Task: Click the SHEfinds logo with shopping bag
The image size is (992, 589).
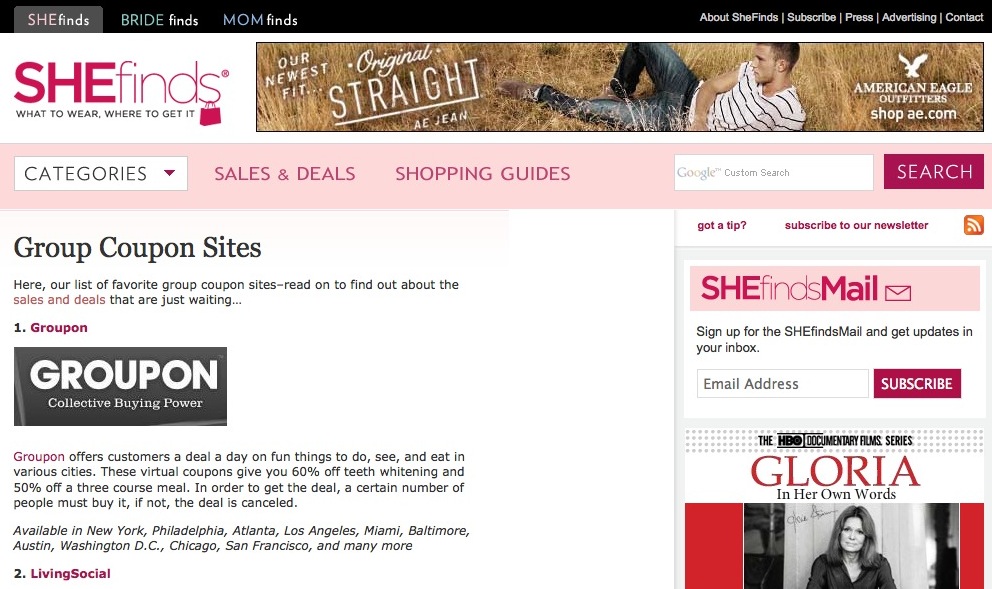Action: click(x=121, y=92)
